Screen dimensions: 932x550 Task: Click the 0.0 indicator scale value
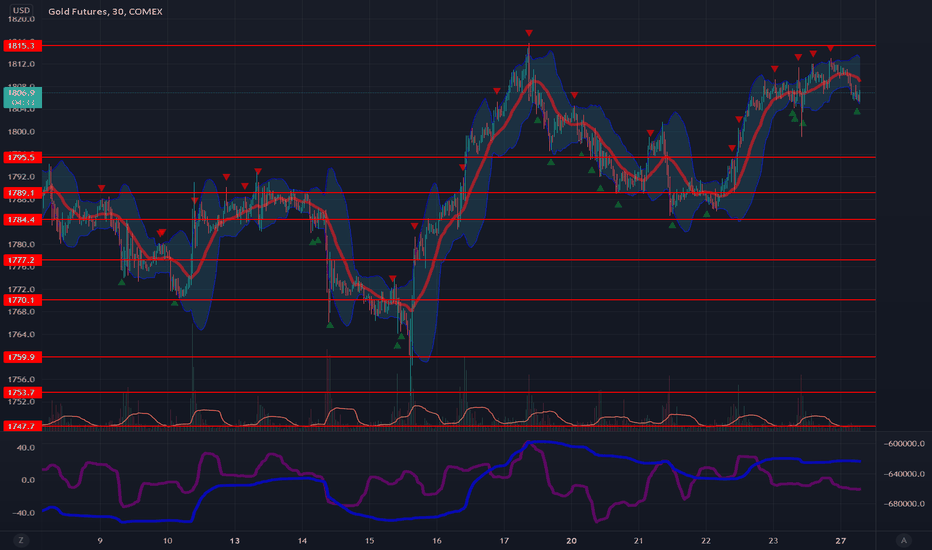28,480
